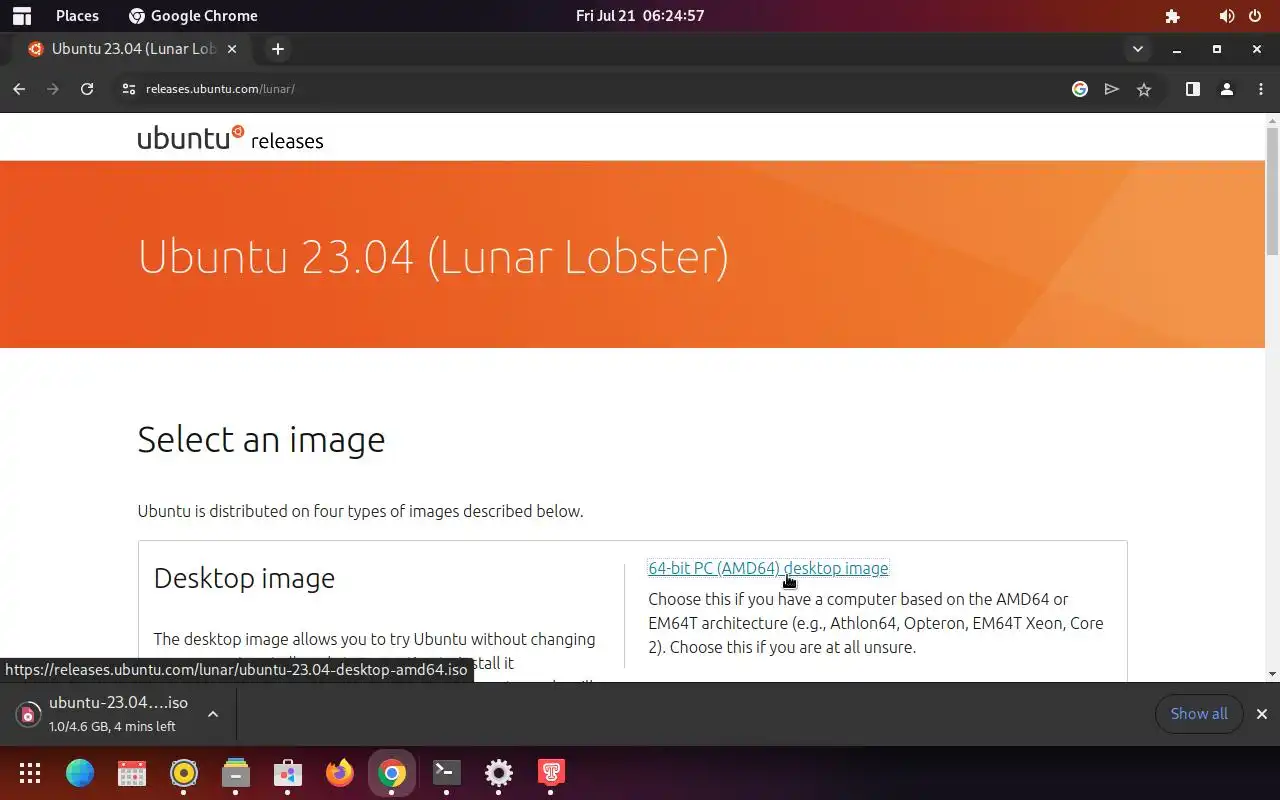The height and width of the screenshot is (800, 1280).
Task: Go back to the previous page
Action: (x=19, y=89)
